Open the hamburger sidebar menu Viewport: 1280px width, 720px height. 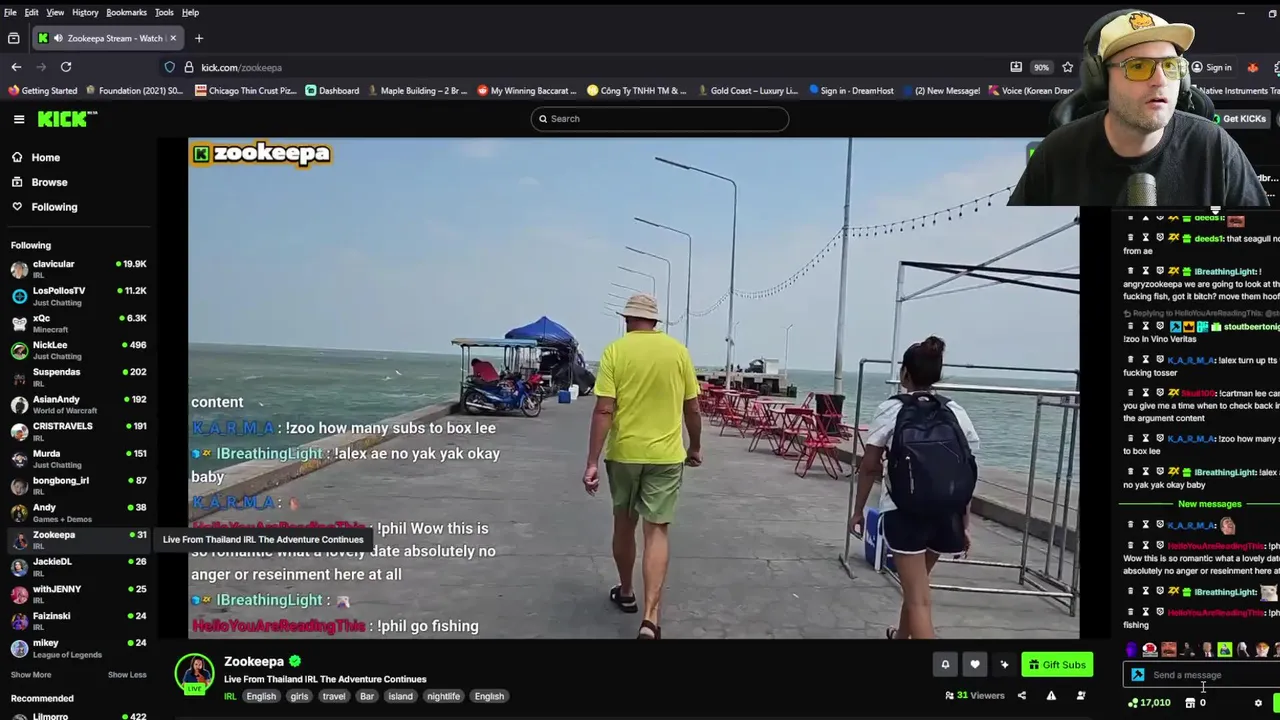click(x=19, y=119)
